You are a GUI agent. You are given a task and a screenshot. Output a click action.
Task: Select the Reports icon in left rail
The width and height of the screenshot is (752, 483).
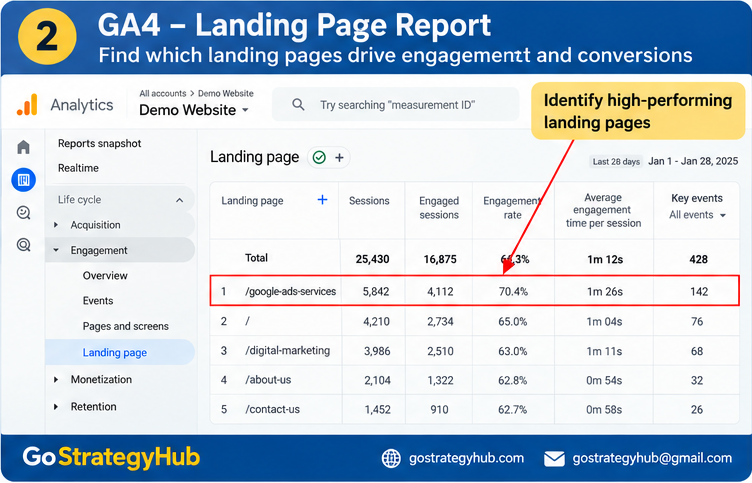(24, 180)
